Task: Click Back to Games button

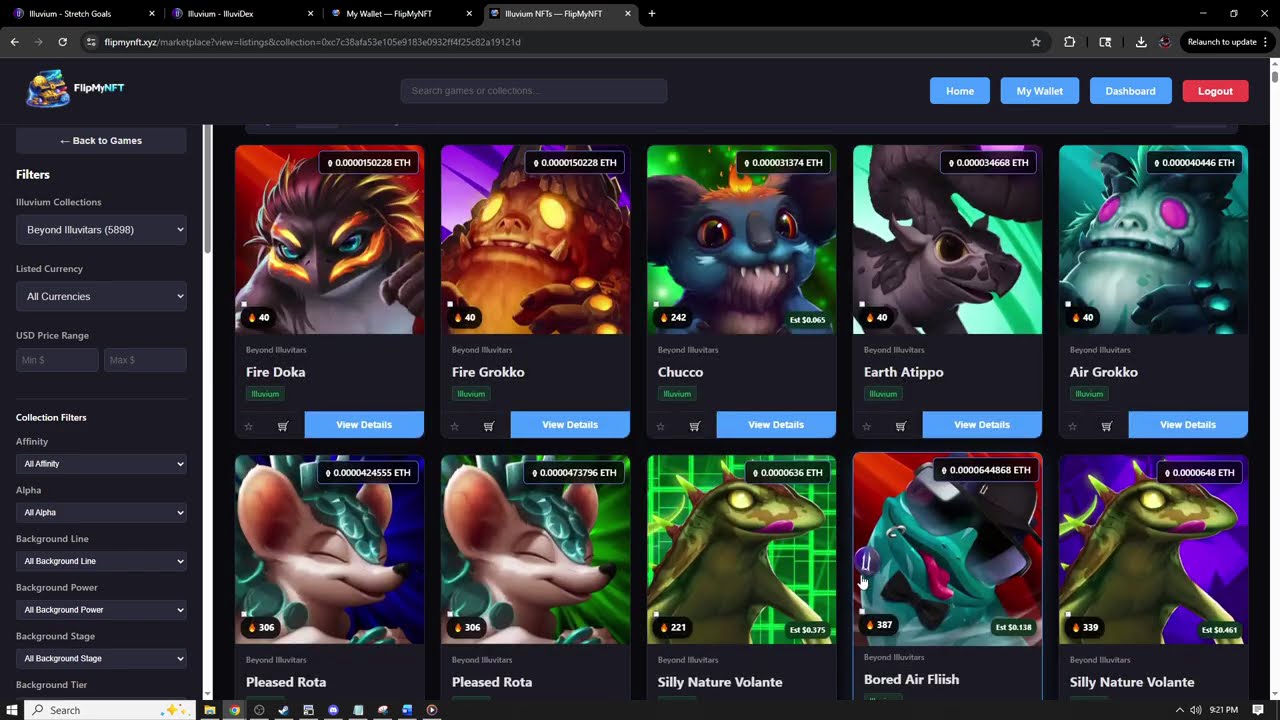Action: coord(101,141)
